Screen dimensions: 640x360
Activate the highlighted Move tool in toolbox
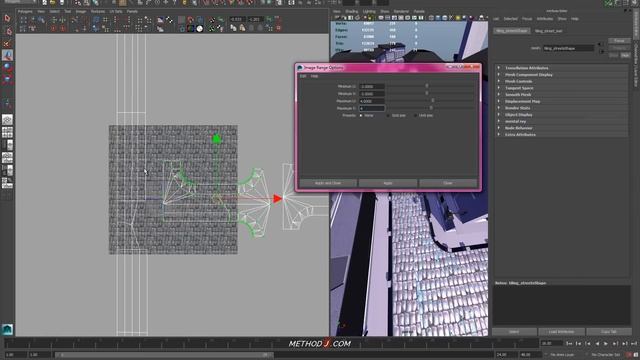[x=7, y=55]
